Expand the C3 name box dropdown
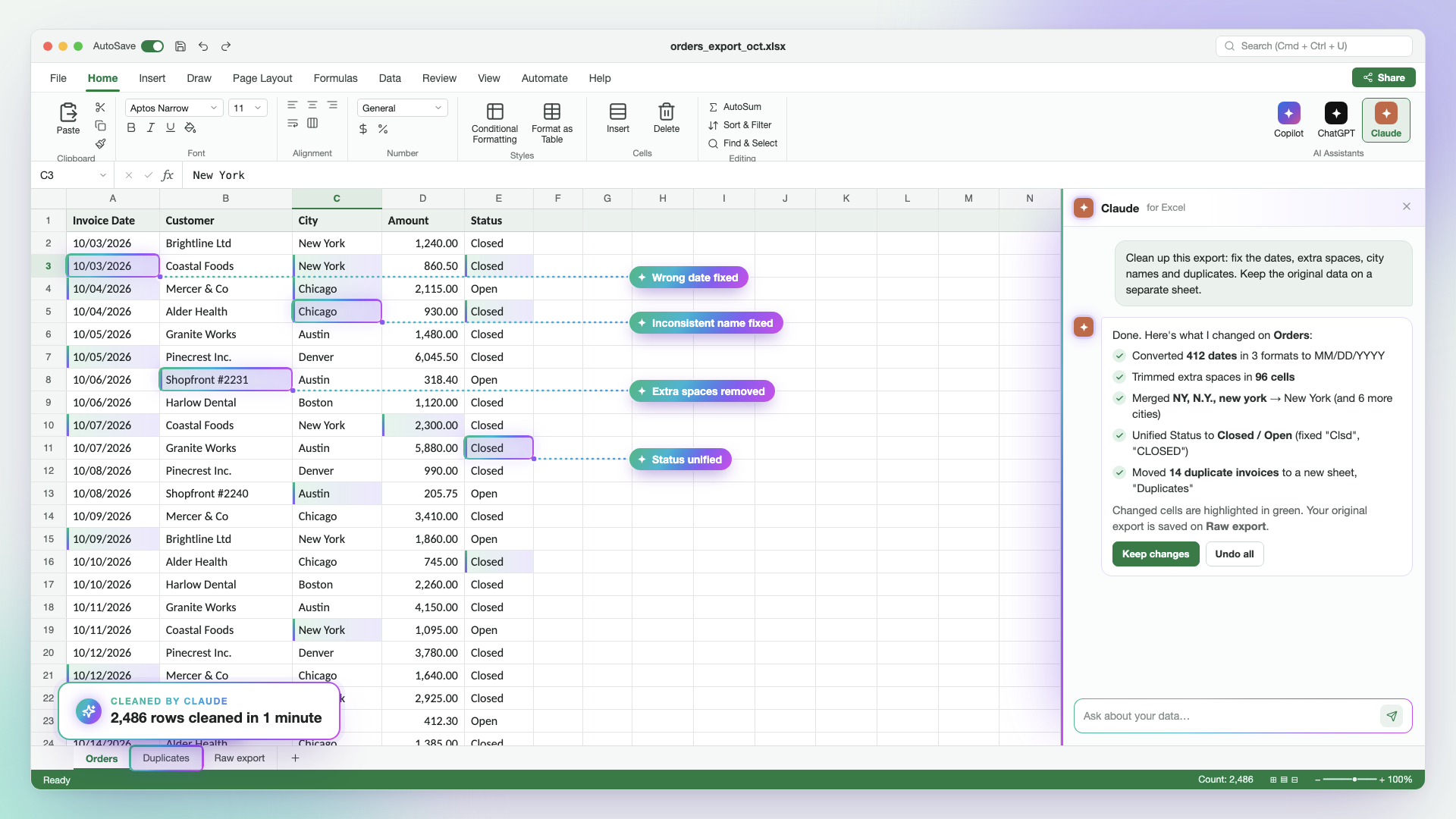The width and height of the screenshot is (1456, 819). [102, 175]
